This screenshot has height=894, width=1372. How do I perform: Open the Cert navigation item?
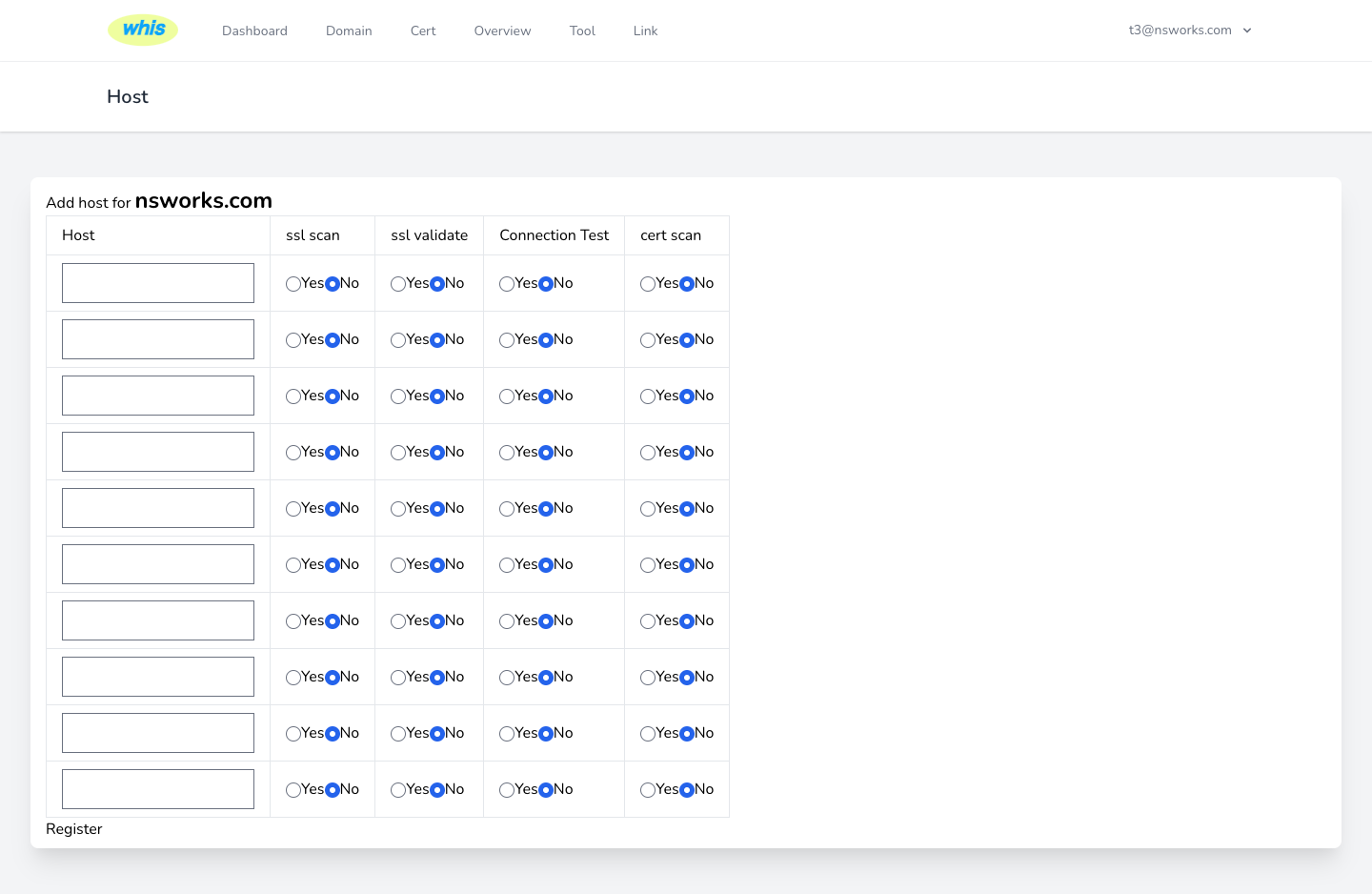click(x=423, y=30)
